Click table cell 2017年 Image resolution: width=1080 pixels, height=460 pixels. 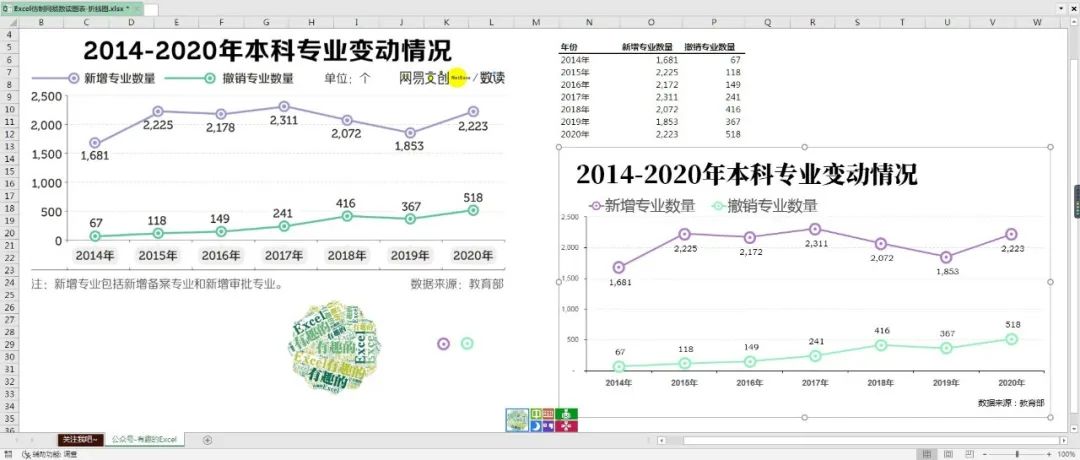click(x=575, y=97)
